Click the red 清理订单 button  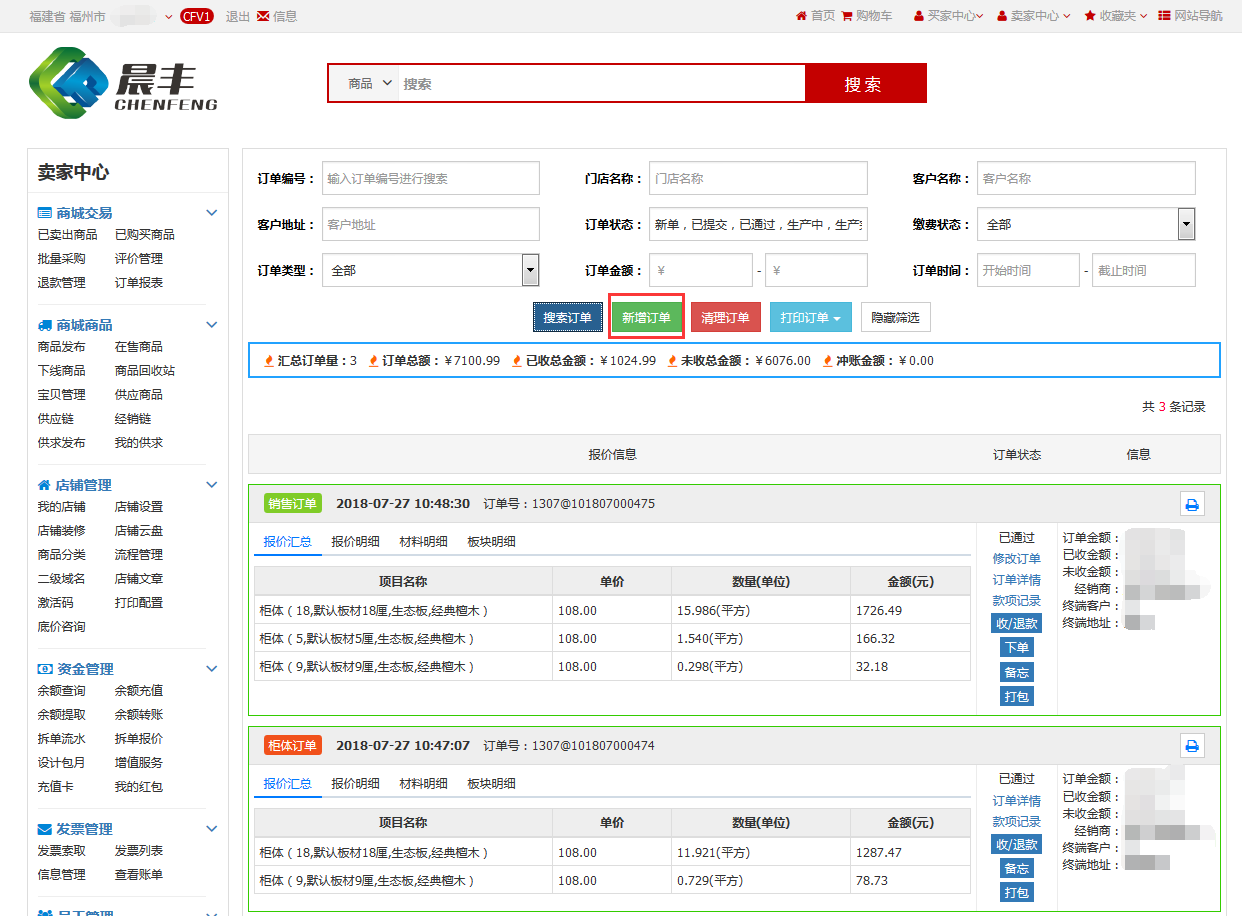click(725, 318)
